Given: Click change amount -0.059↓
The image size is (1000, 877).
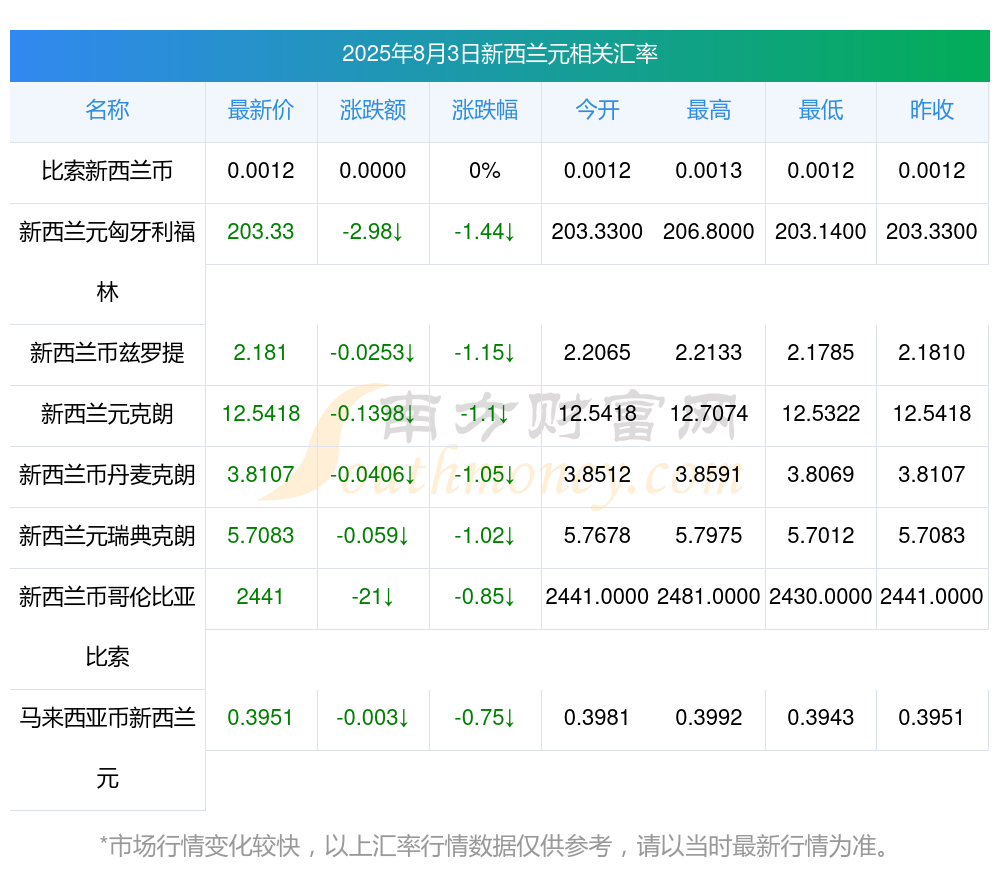Looking at the screenshot, I should click(x=372, y=535).
